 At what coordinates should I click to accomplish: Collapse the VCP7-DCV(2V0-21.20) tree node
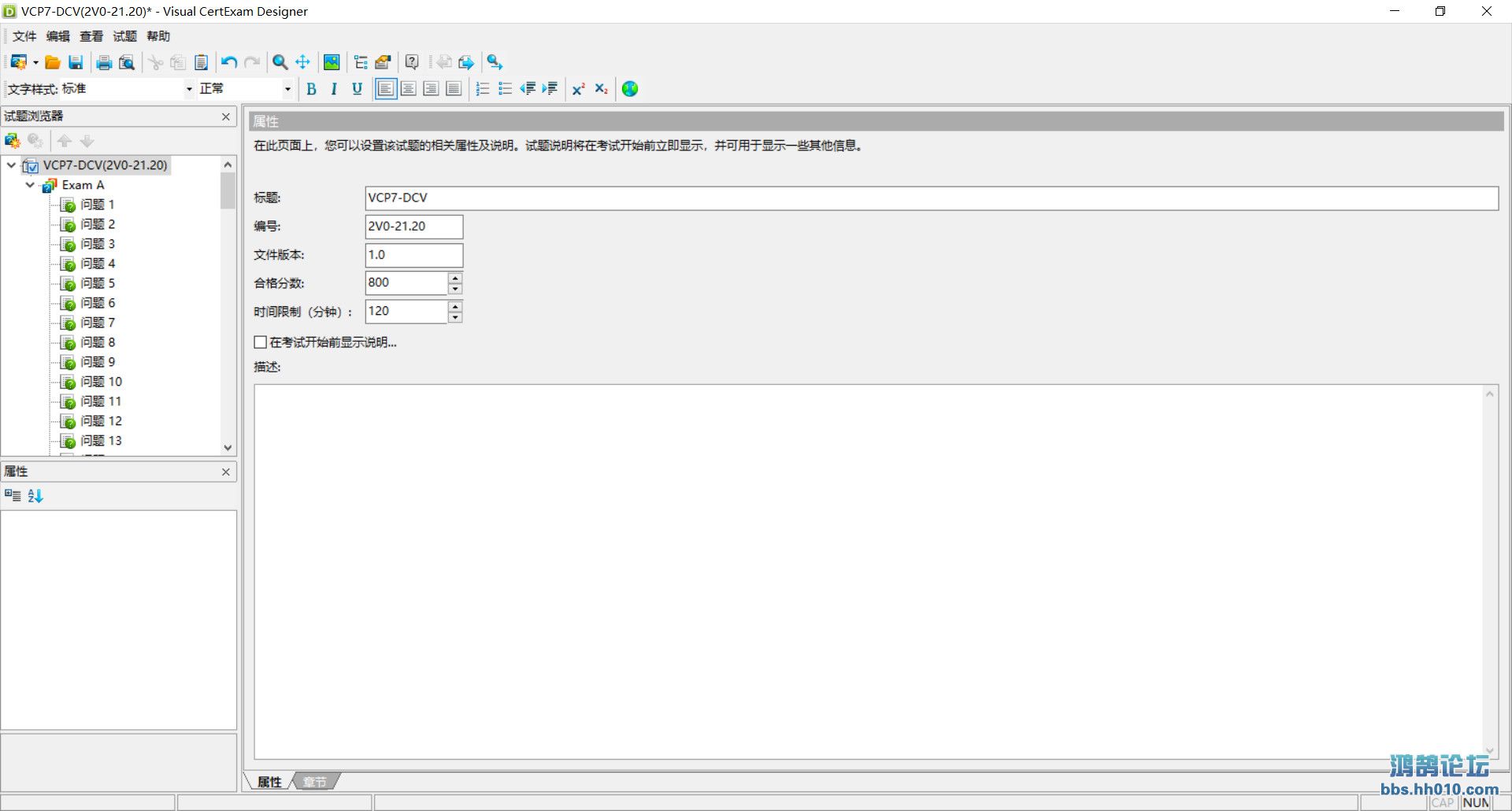click(11, 165)
